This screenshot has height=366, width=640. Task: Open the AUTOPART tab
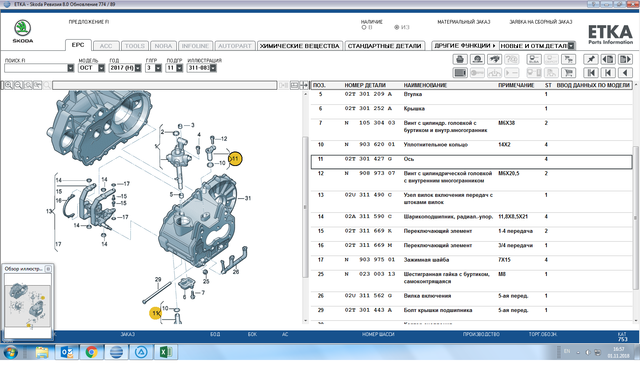235,46
